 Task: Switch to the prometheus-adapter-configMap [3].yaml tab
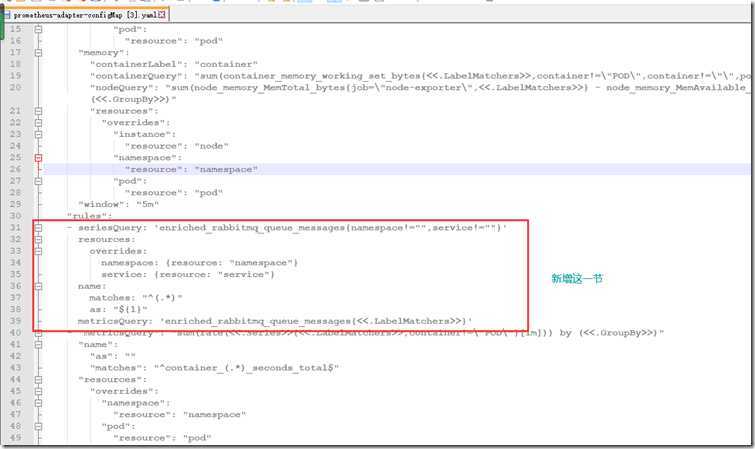[x=84, y=15]
